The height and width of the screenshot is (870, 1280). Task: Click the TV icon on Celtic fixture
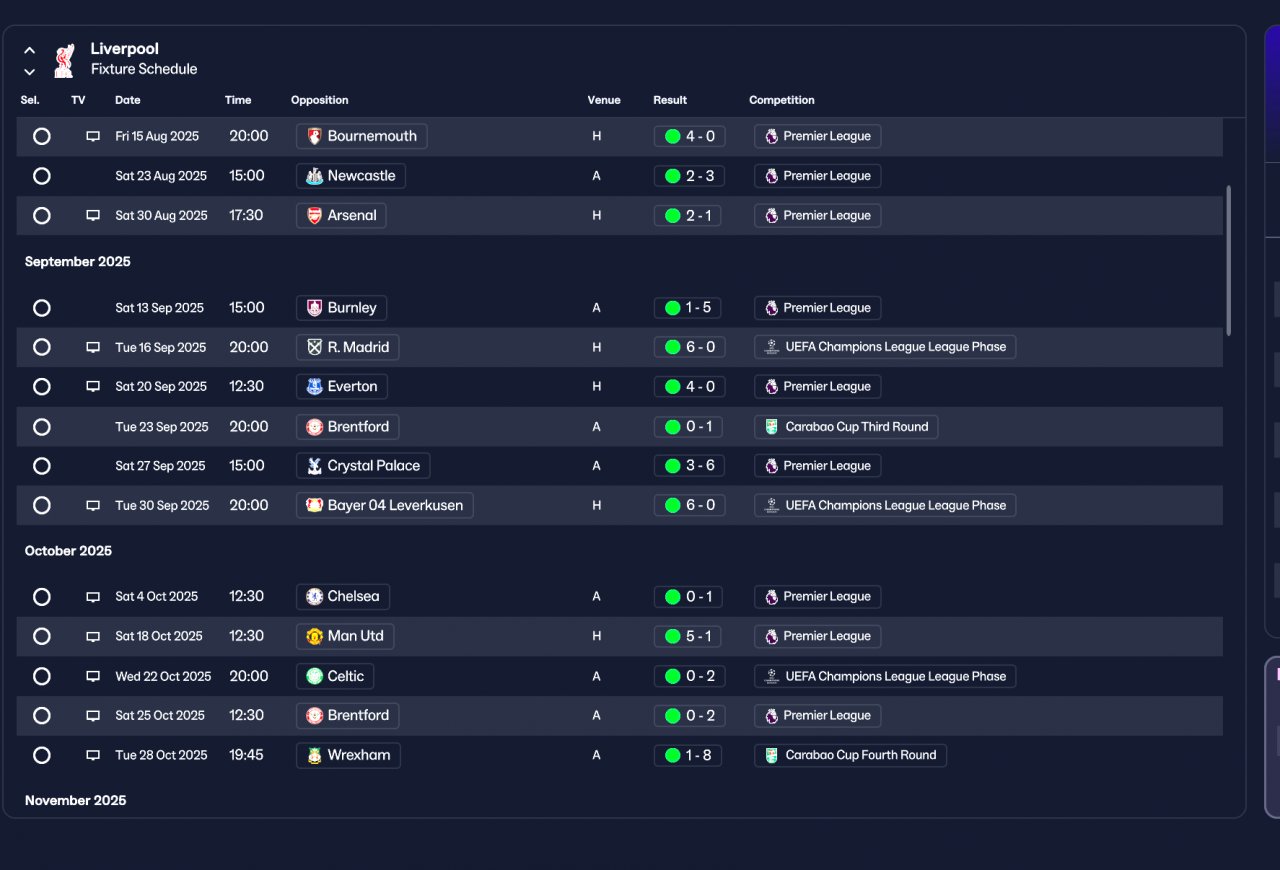click(93, 676)
